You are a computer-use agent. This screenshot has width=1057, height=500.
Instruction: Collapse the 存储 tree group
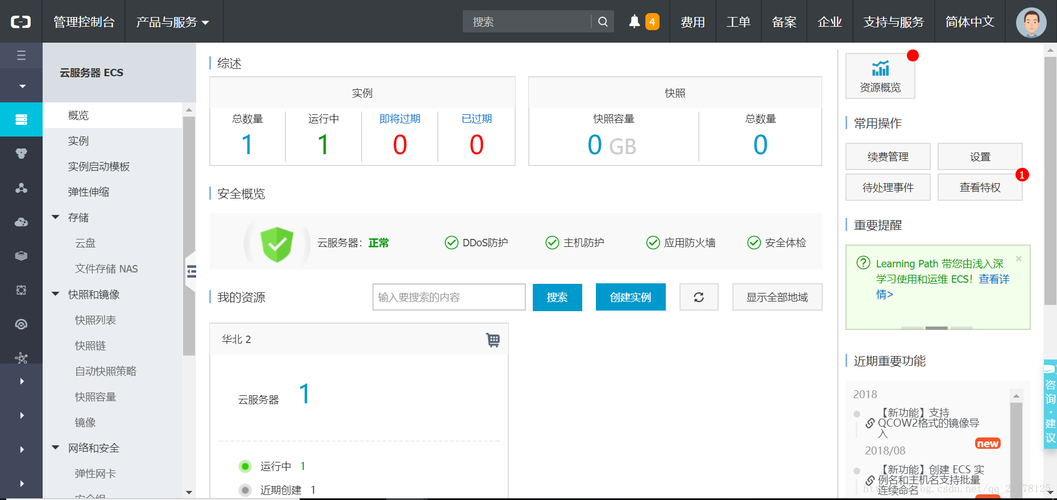[x=56, y=217]
